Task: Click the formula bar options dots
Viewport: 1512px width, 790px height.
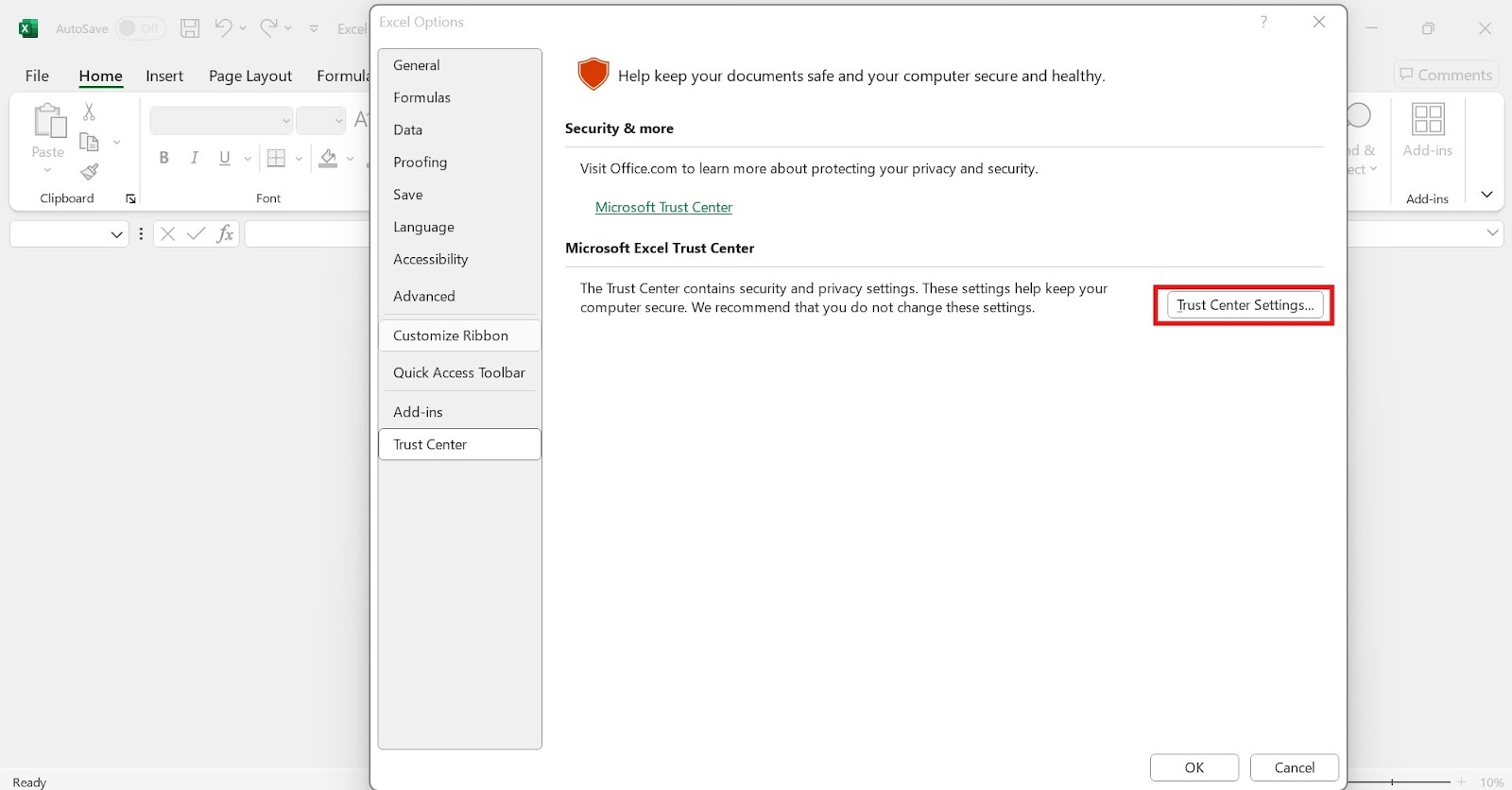Action: tap(141, 233)
